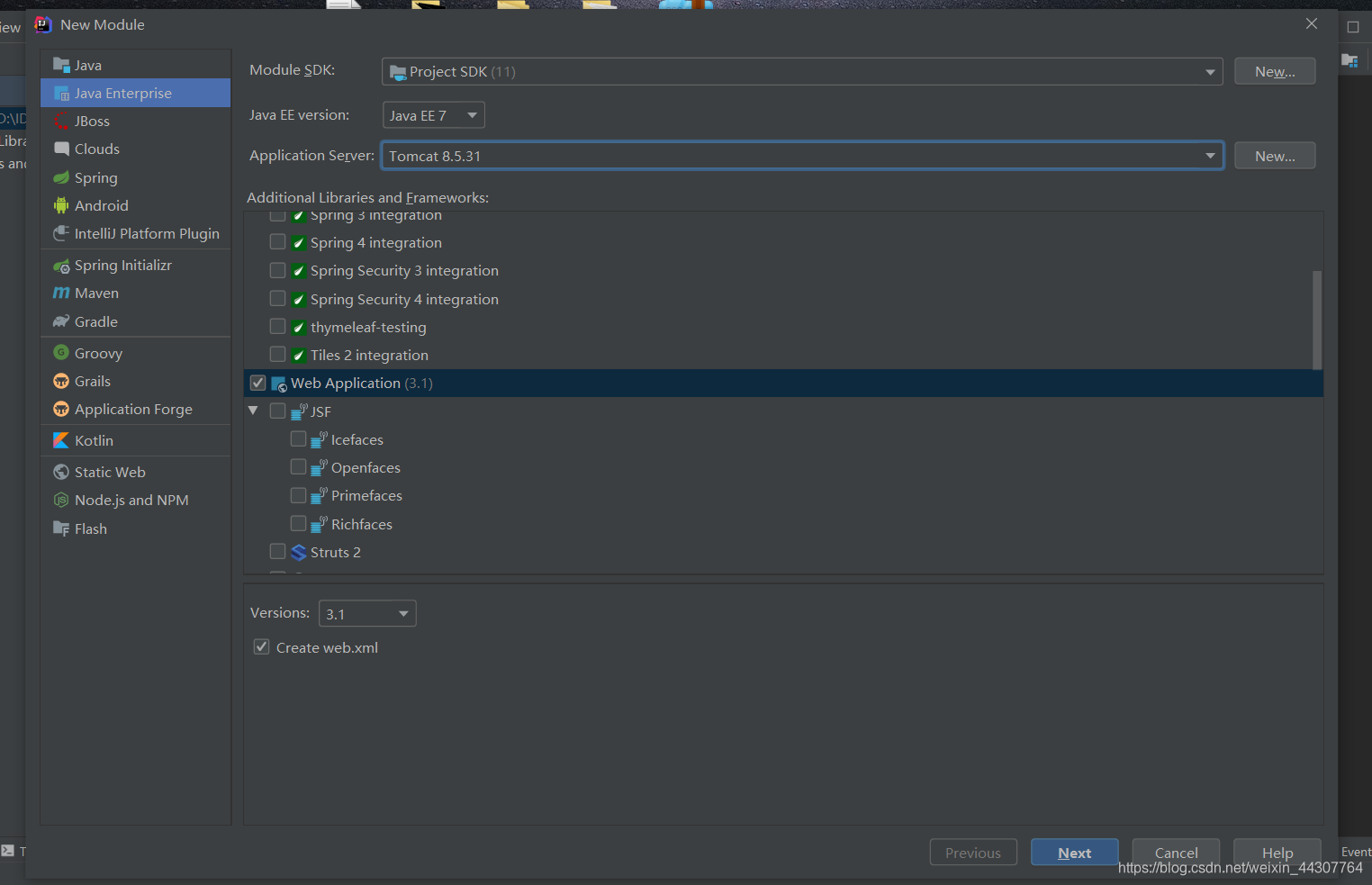
Task: Open the Module SDK dropdown
Action: tap(802, 71)
